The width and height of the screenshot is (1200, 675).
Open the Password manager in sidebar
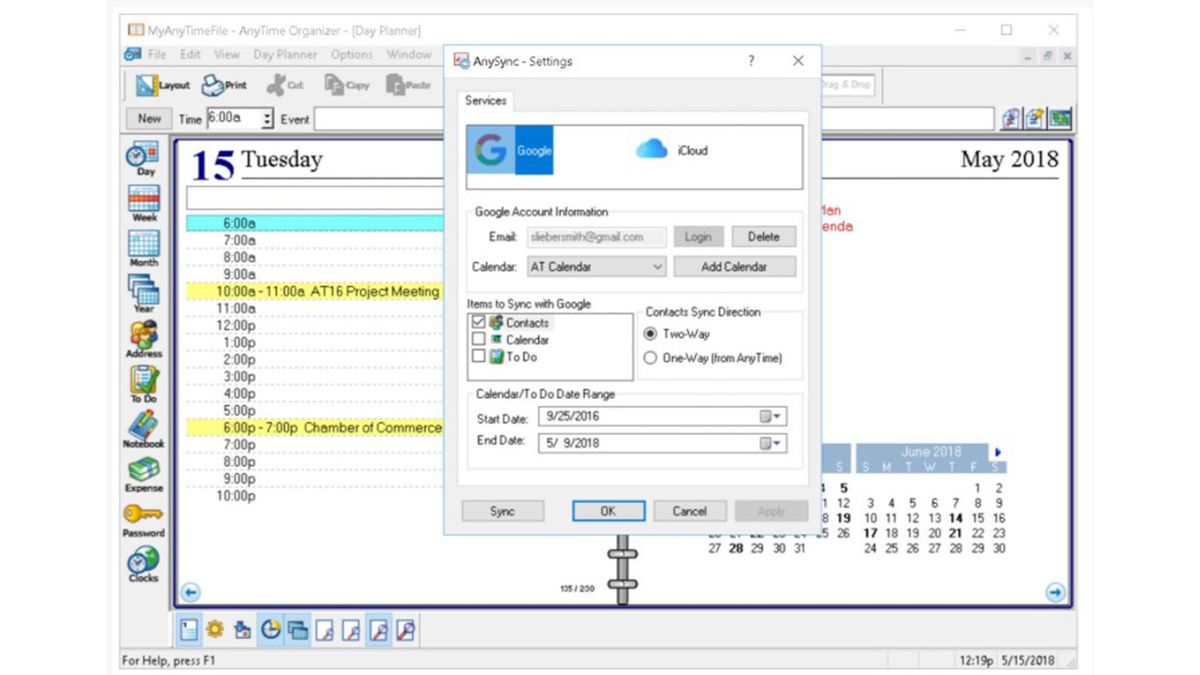[x=145, y=520]
